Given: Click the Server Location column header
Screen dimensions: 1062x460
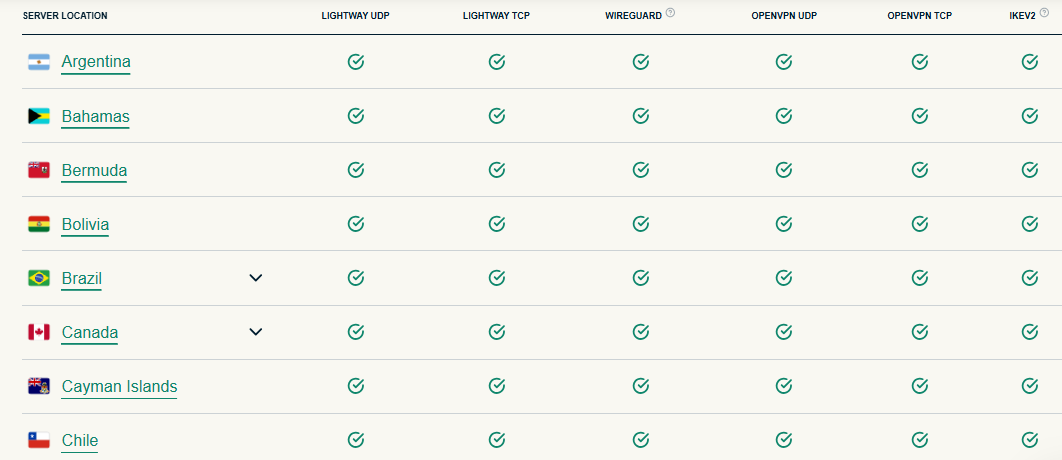Looking at the screenshot, I should [65, 16].
